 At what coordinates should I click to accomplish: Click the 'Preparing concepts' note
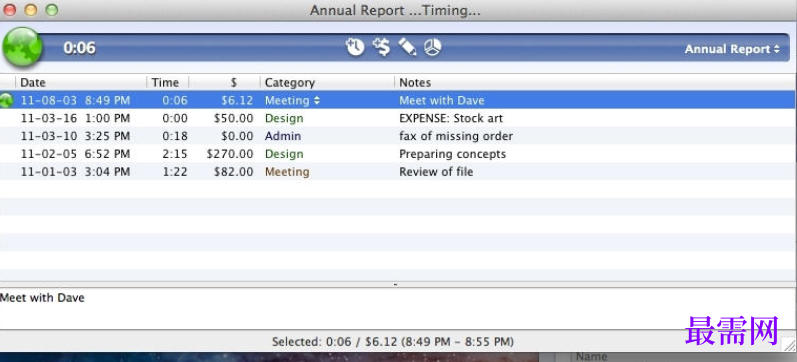coord(452,154)
